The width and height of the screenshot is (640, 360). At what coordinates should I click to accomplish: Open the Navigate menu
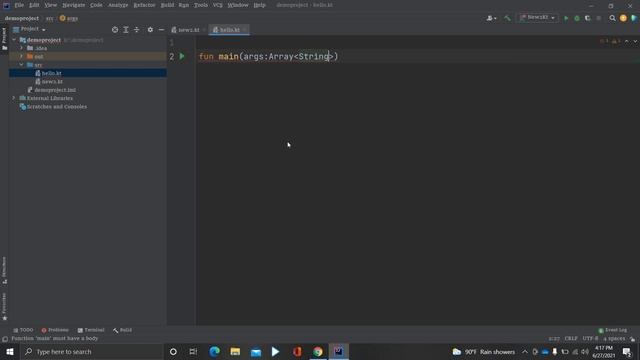[74, 5]
